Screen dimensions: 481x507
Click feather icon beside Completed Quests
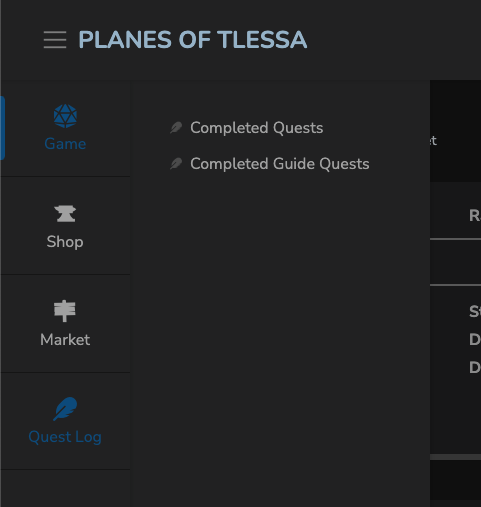176,128
